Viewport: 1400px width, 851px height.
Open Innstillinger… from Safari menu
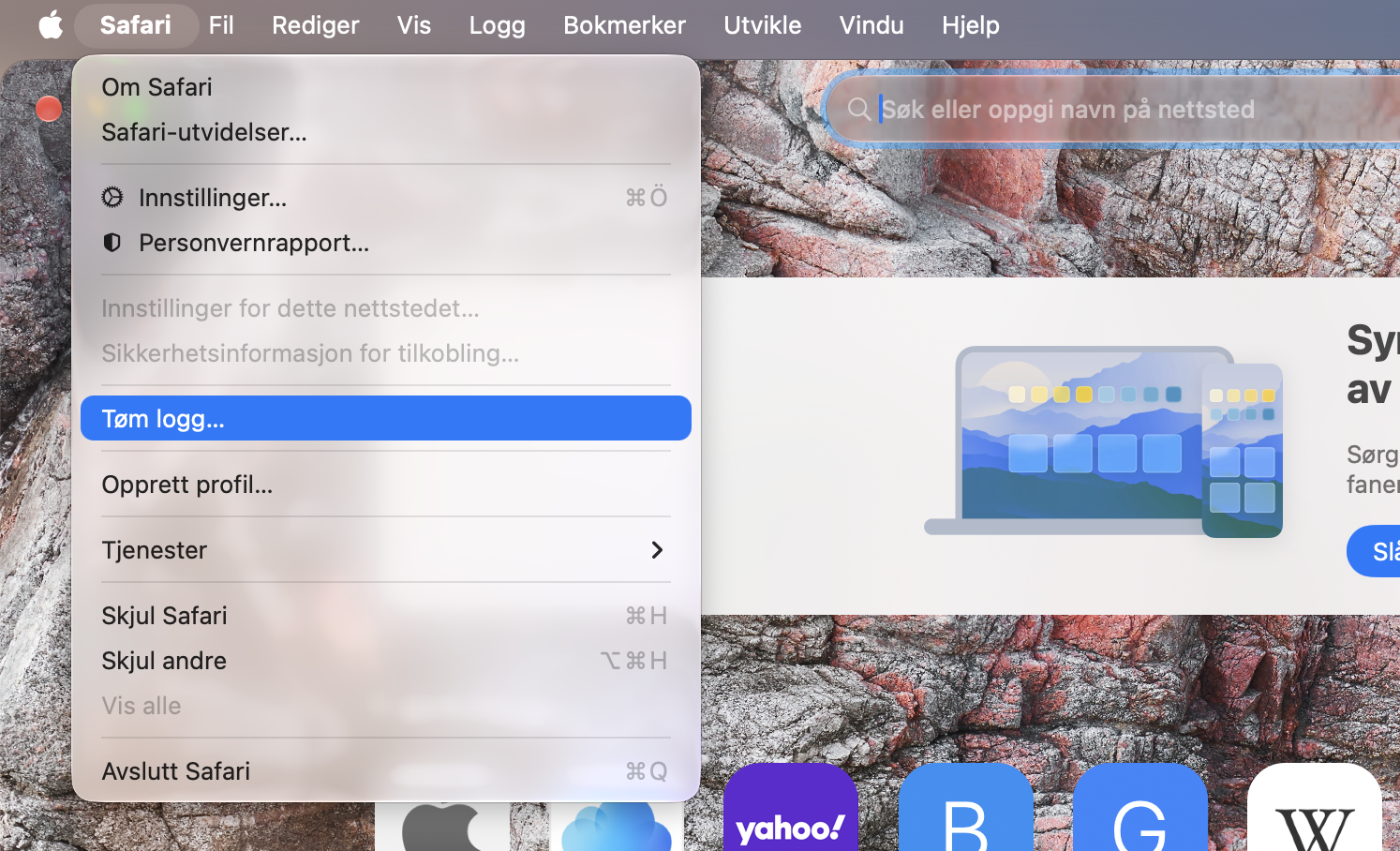[x=386, y=198]
